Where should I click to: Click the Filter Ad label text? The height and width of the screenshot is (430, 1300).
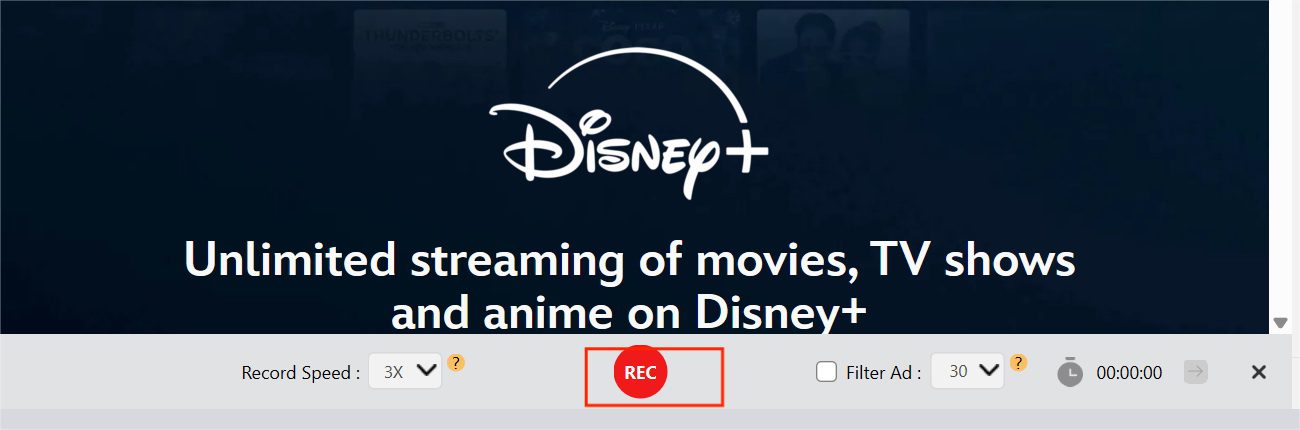click(883, 373)
